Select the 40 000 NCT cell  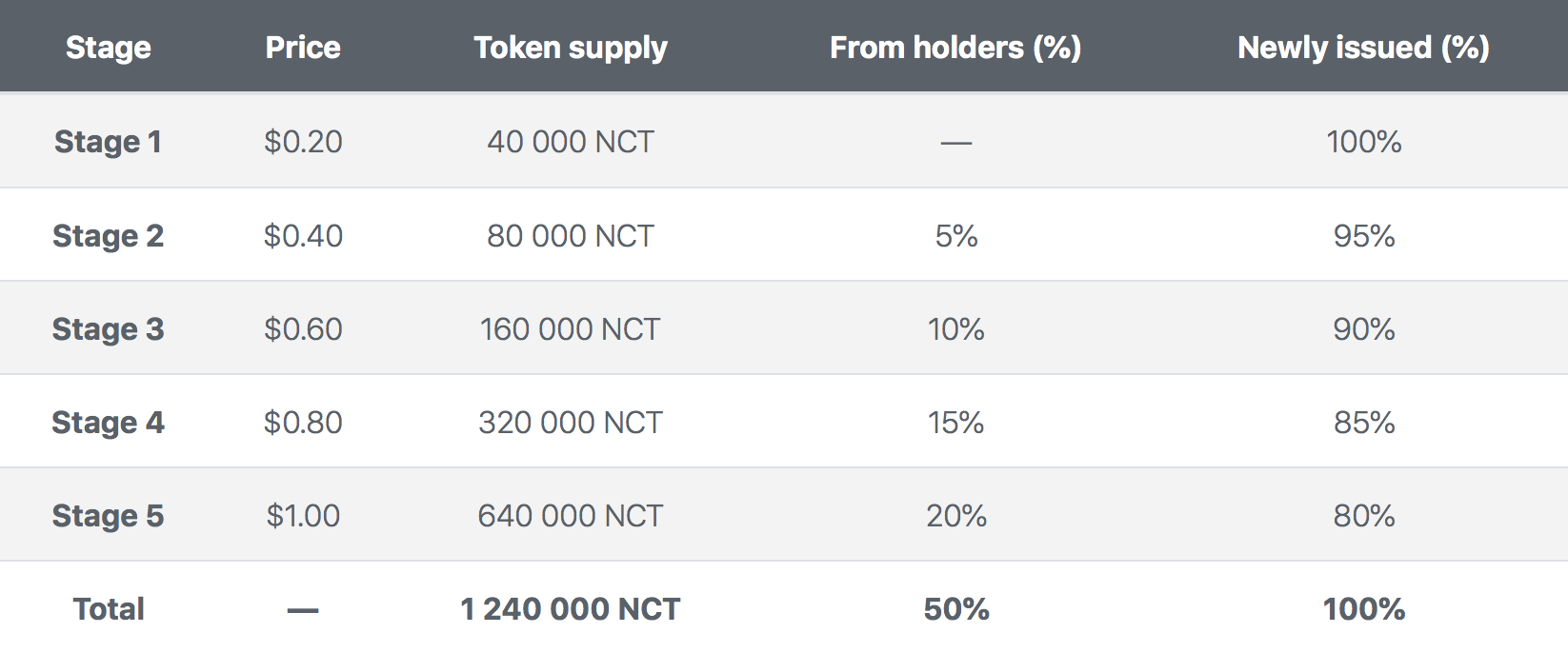[571, 142]
